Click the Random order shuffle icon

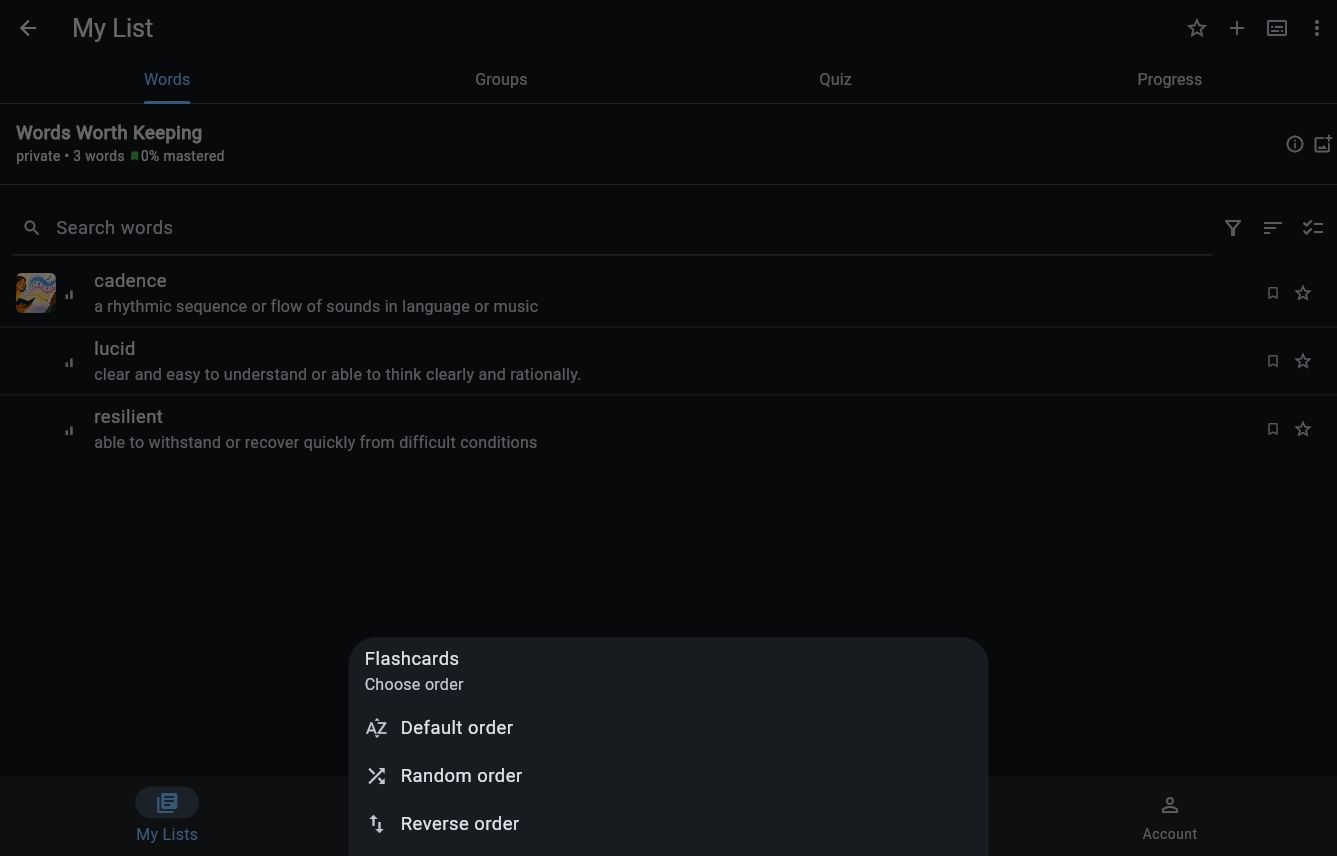coord(376,776)
